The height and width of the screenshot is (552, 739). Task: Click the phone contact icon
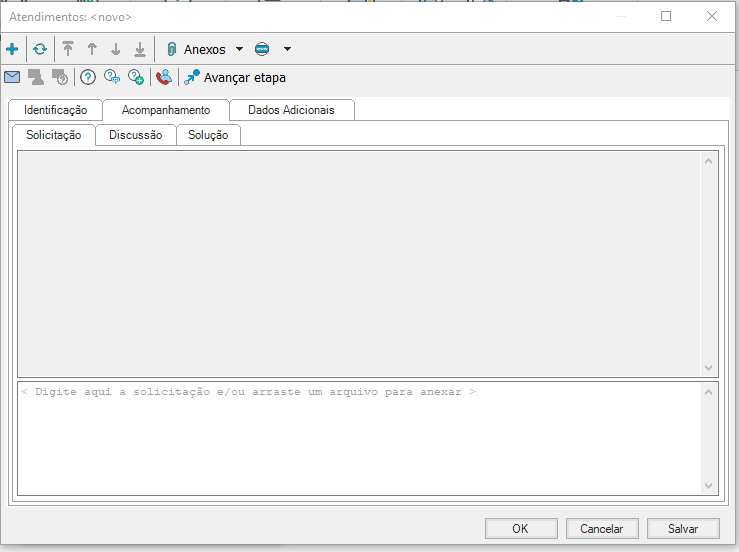tap(164, 77)
